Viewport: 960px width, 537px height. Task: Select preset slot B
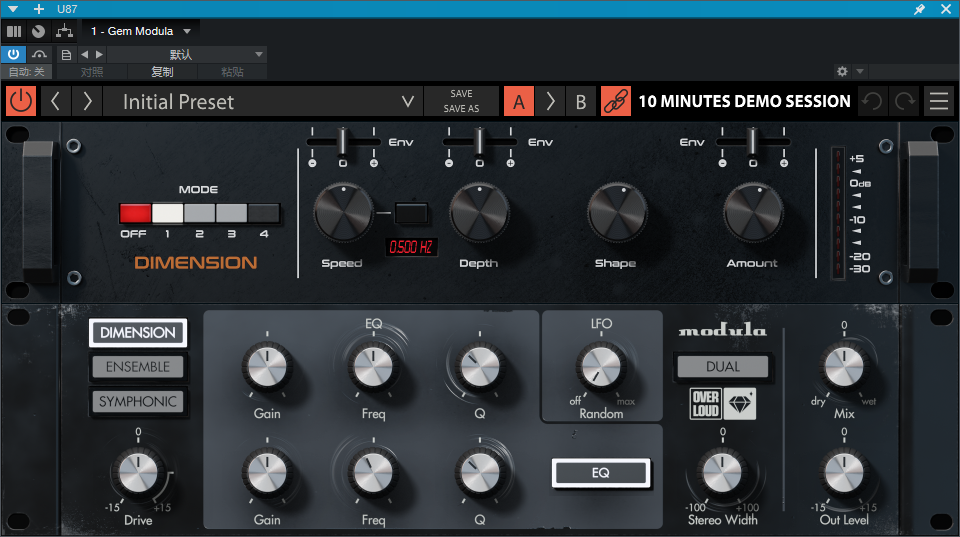click(x=581, y=101)
